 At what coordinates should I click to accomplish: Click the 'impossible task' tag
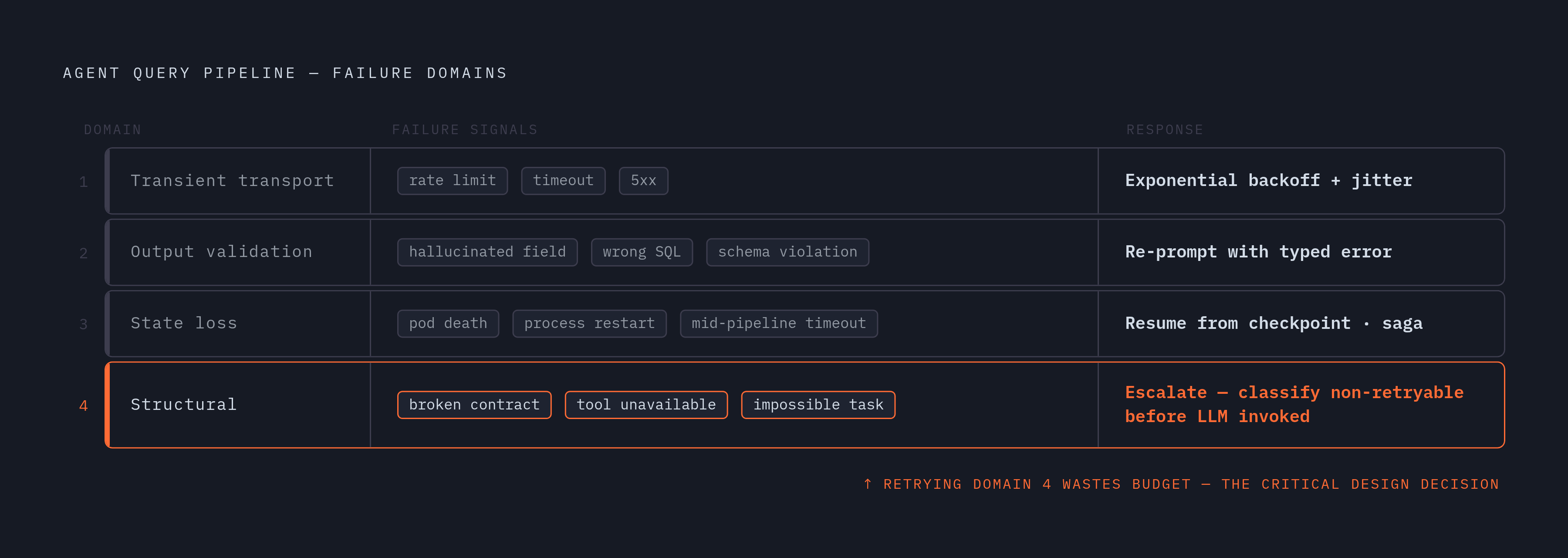pyautogui.click(x=818, y=405)
